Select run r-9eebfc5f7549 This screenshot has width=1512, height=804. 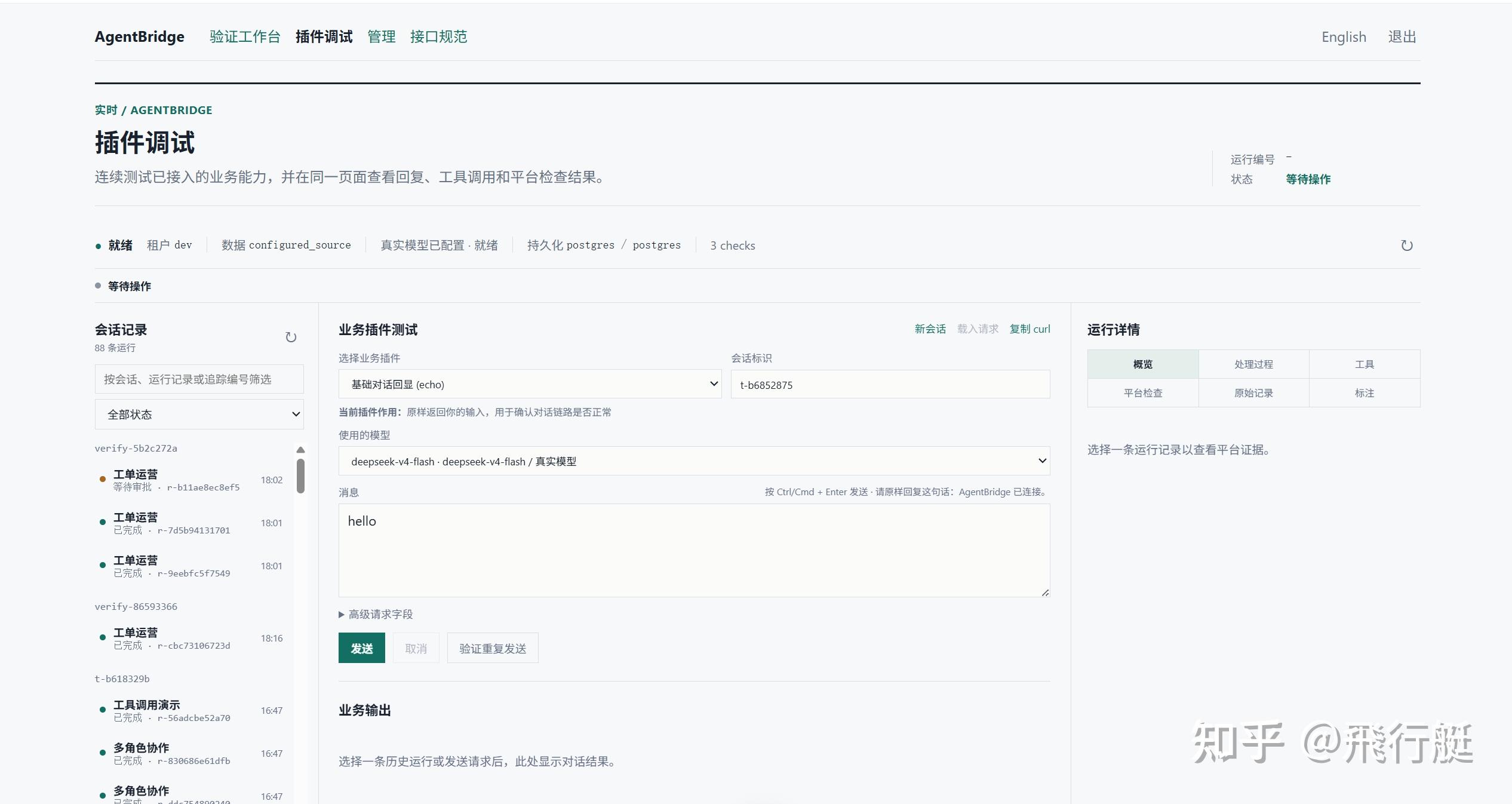click(192, 566)
